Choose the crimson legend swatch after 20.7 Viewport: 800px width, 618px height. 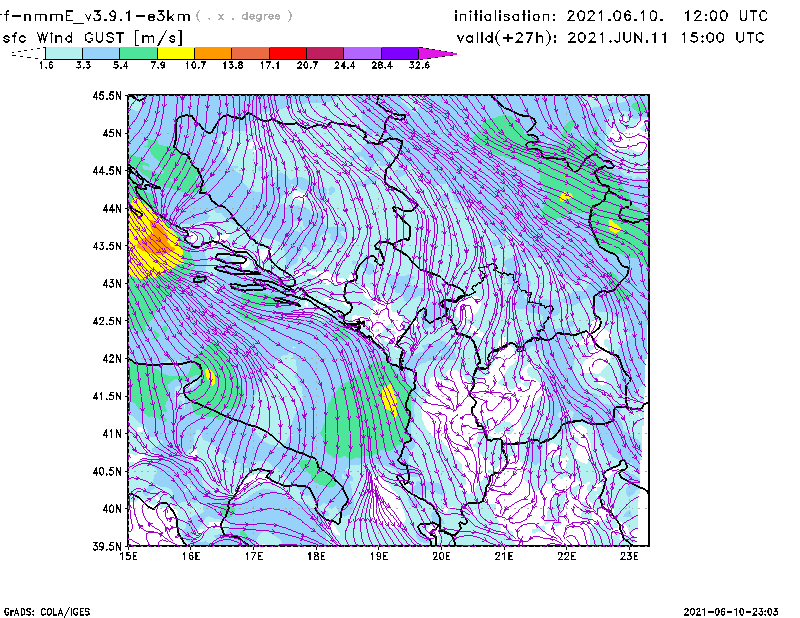coord(325,53)
